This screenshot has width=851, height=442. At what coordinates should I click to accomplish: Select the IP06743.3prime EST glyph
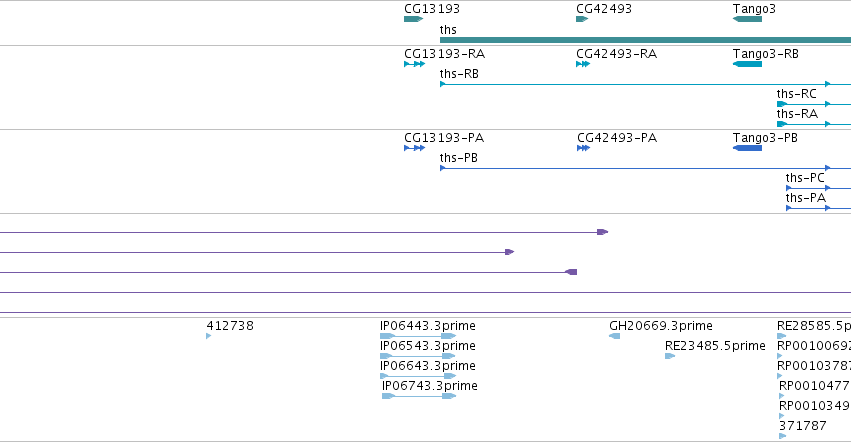click(419, 396)
